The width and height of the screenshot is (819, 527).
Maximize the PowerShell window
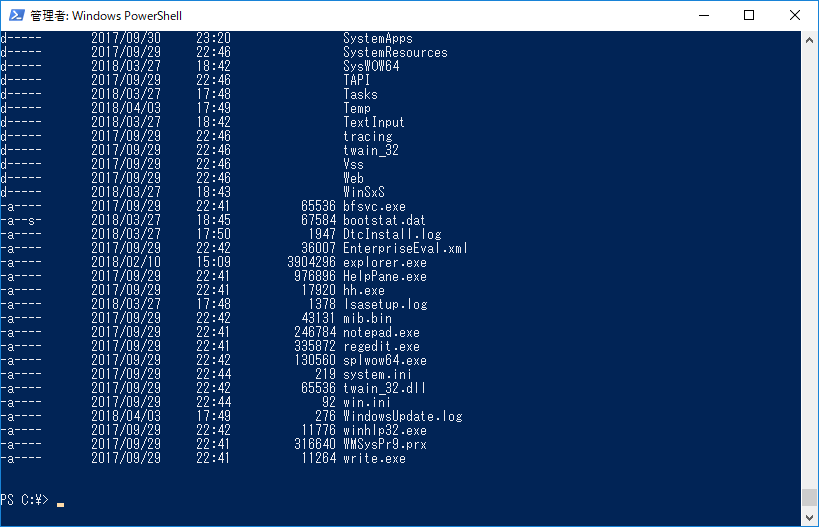click(749, 15)
